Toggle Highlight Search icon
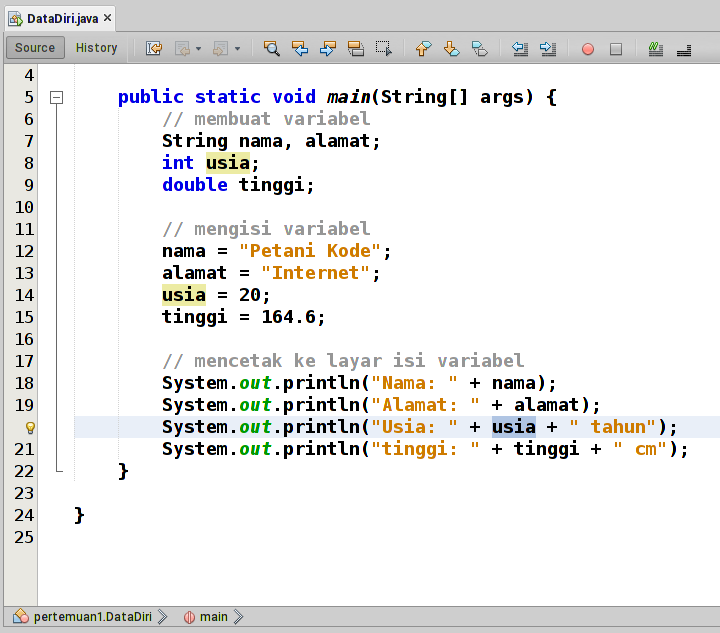The image size is (720, 633). (x=356, y=48)
